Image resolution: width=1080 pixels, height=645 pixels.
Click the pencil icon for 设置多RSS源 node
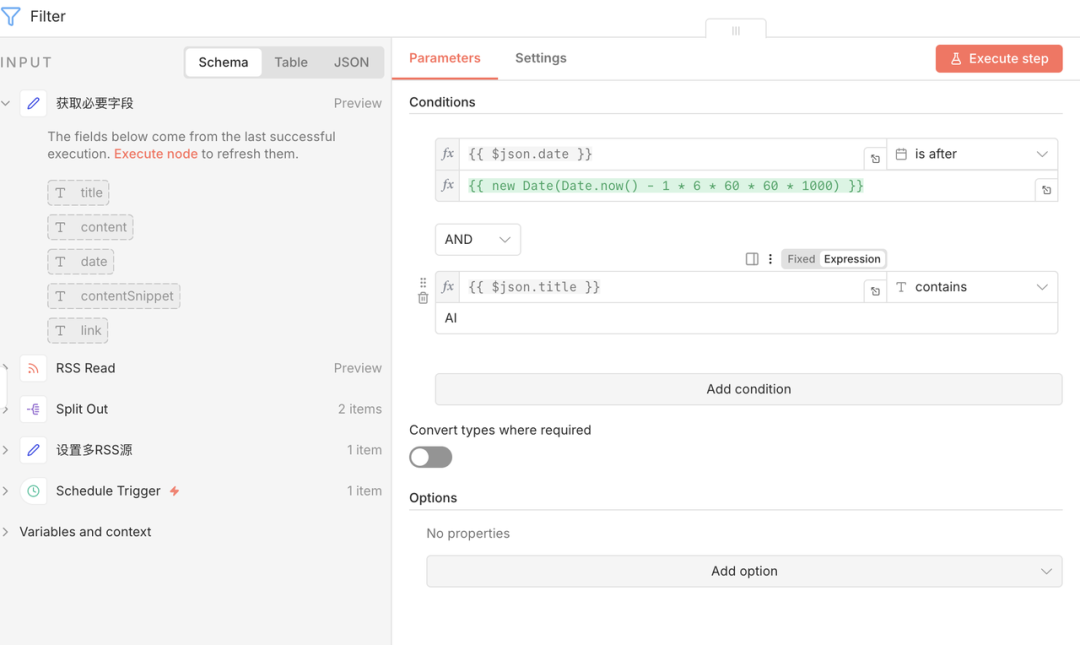click(33, 450)
